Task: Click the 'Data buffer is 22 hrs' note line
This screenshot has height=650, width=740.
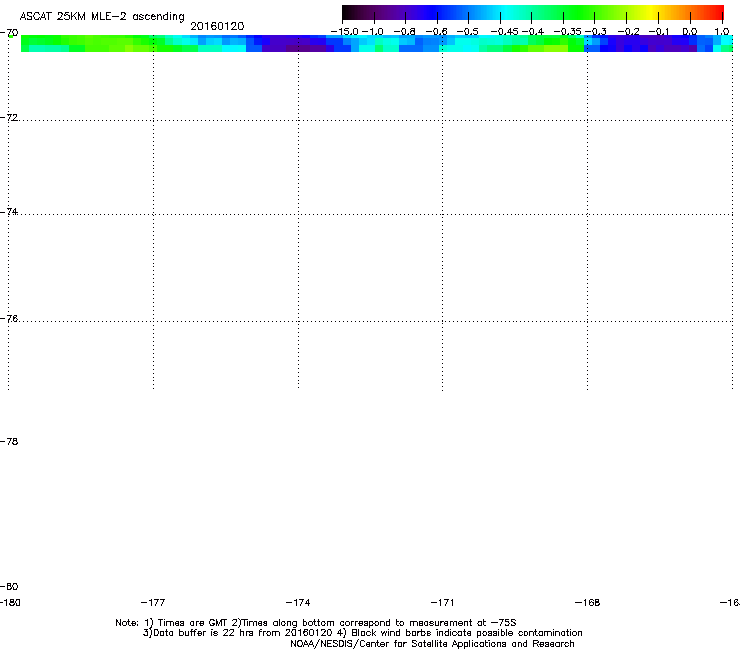Action: tap(362, 633)
